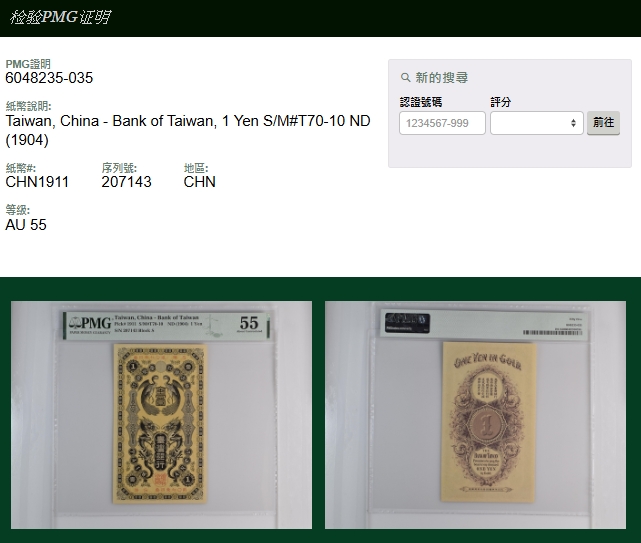Viewport: 641px width, 543px height.
Task: Click the 新的搜尋 new search heading
Action: point(442,77)
